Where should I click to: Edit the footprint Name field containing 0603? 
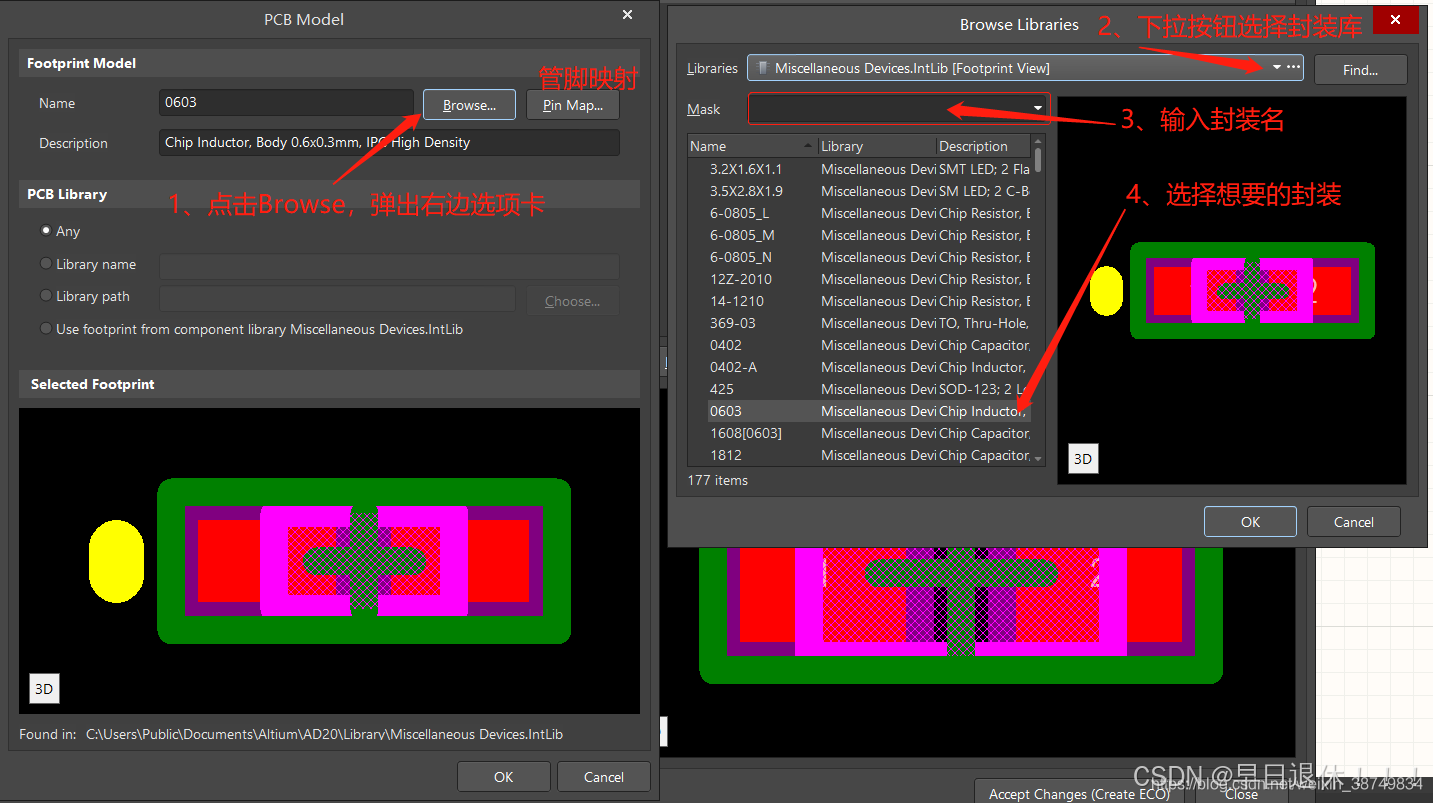pos(286,103)
